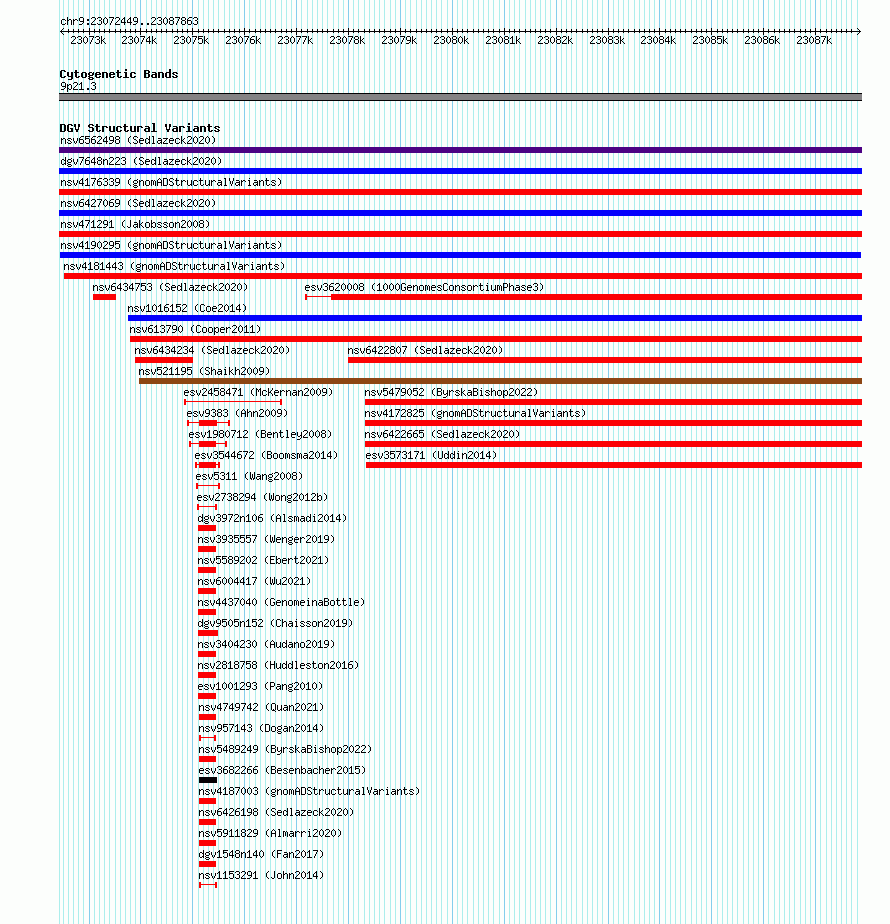Open nsv4437040 (GenomeinaBottle) label

click(x=281, y=602)
